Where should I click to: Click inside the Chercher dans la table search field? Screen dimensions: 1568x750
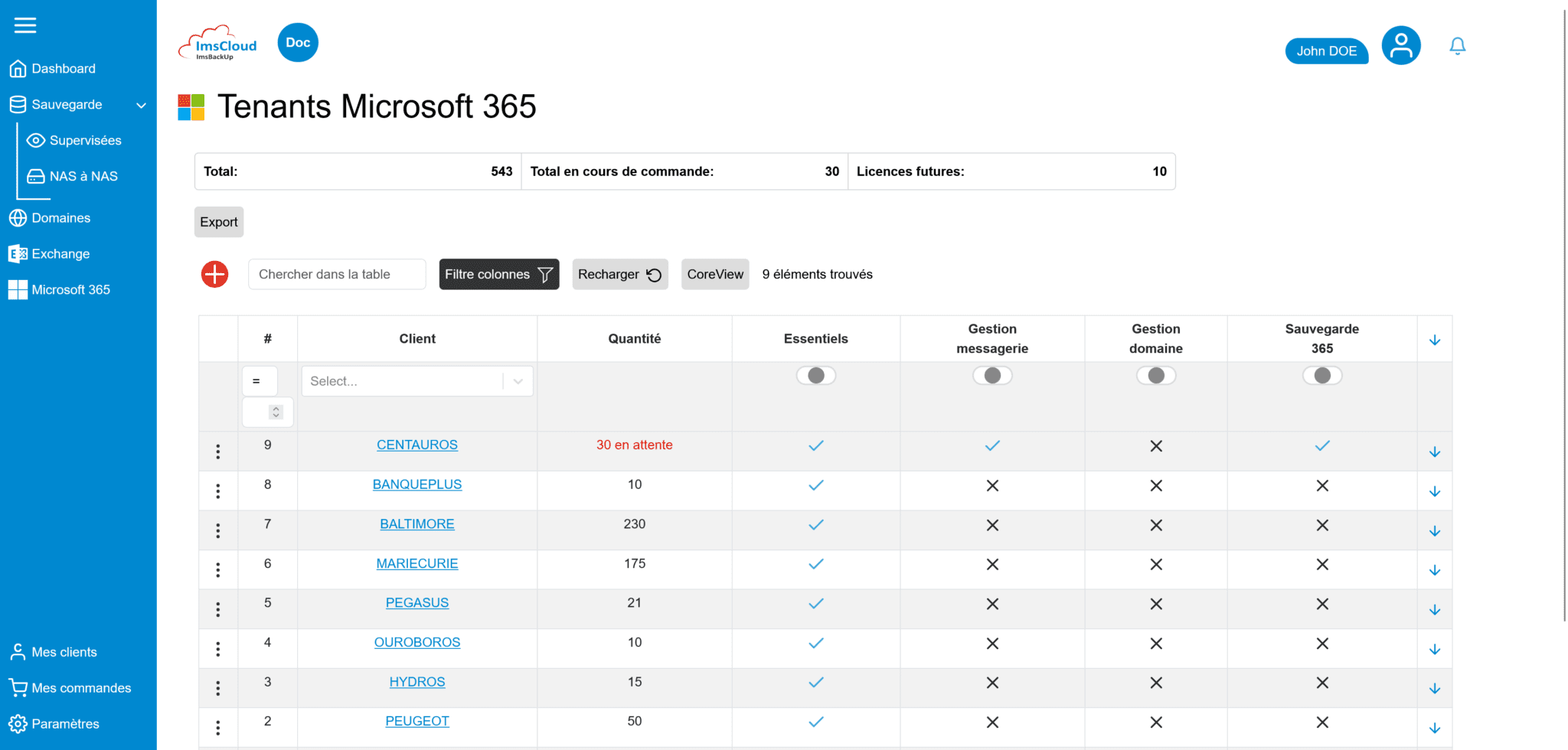coord(337,274)
